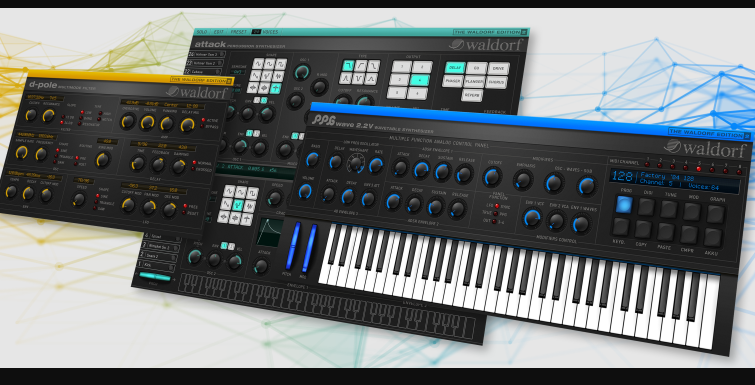
Task: Enable the EQ effect button in Attack
Action: coord(476,68)
